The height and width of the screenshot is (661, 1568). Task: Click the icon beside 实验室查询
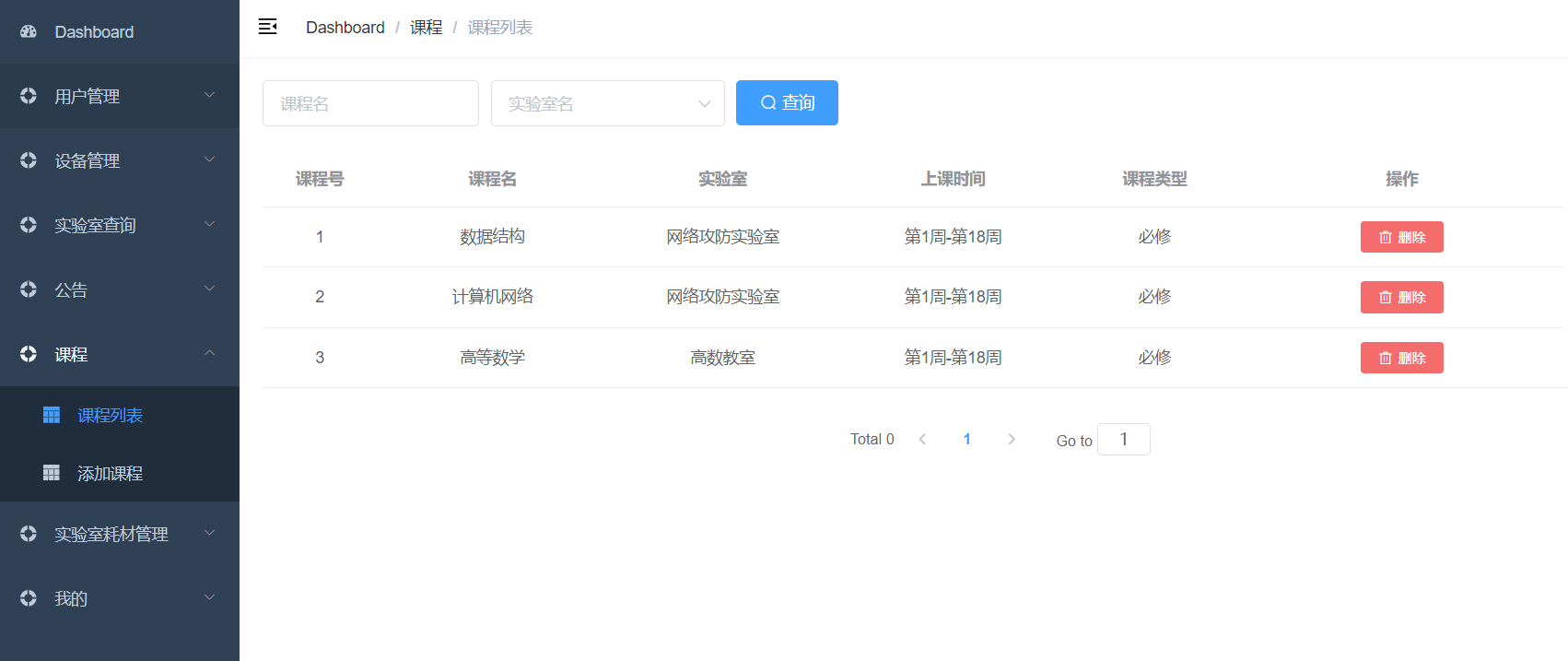click(x=29, y=225)
